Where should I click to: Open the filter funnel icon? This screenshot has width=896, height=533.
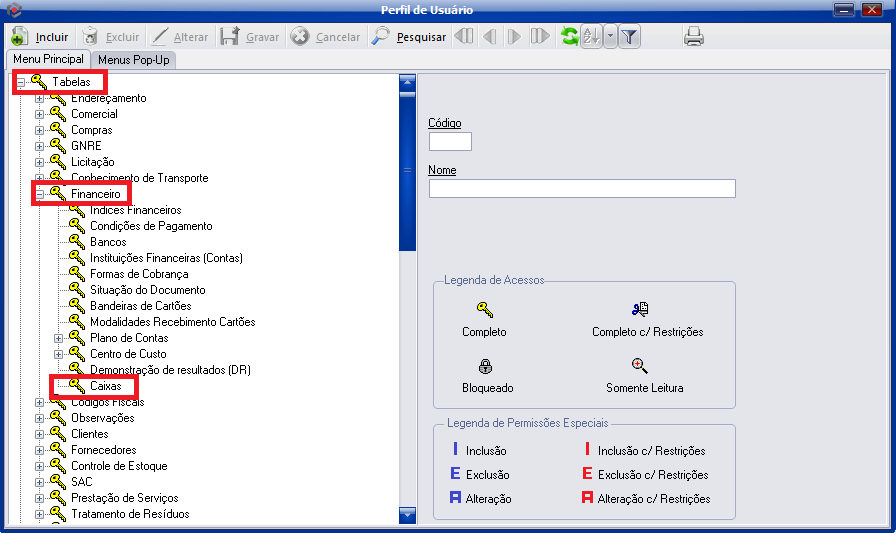629,37
